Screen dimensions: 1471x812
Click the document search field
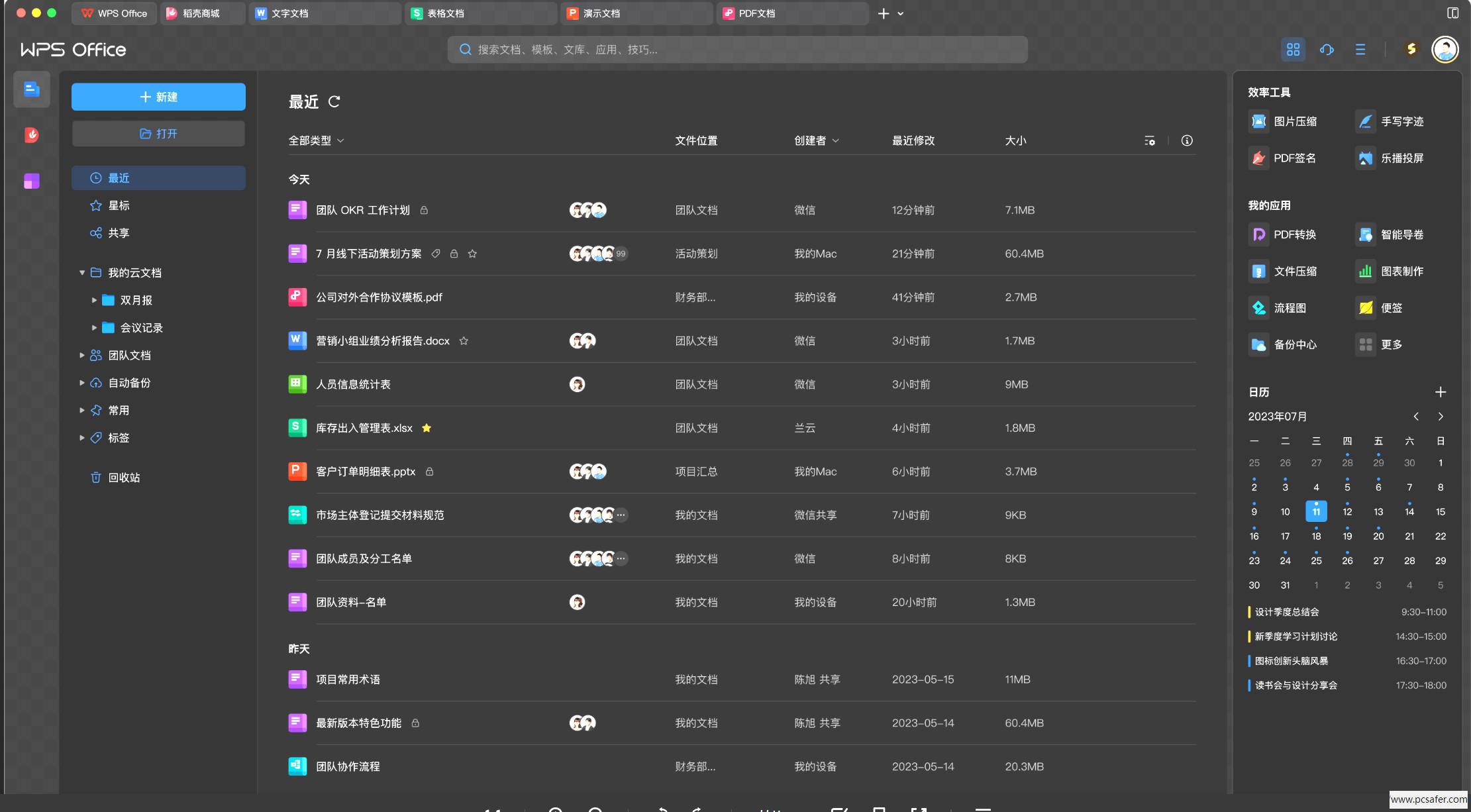pyautogui.click(x=737, y=50)
